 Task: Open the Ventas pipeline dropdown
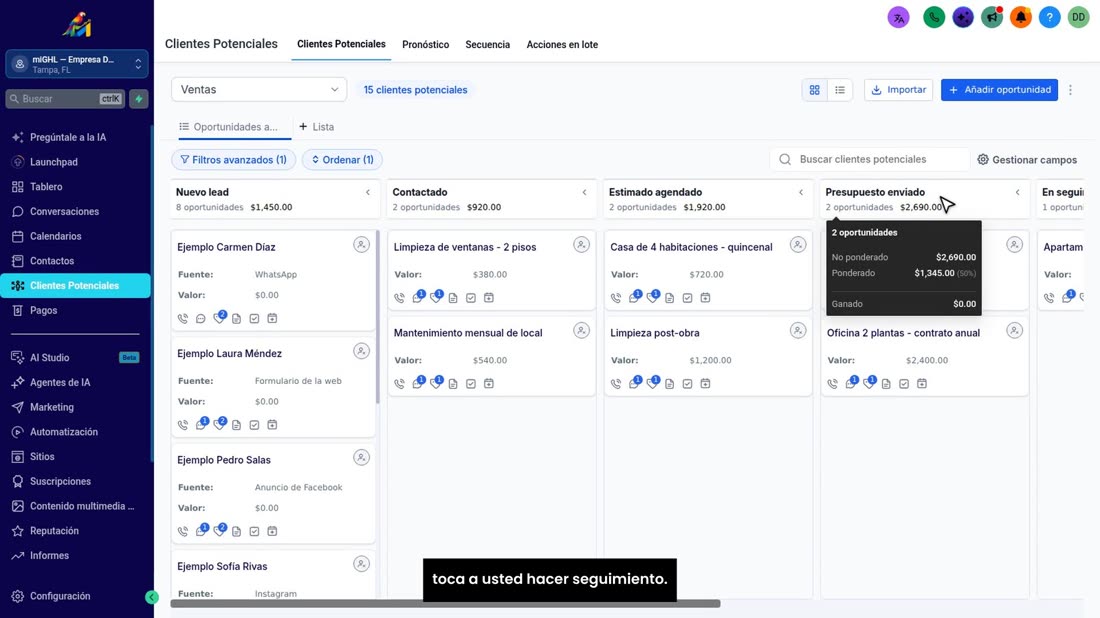click(259, 90)
